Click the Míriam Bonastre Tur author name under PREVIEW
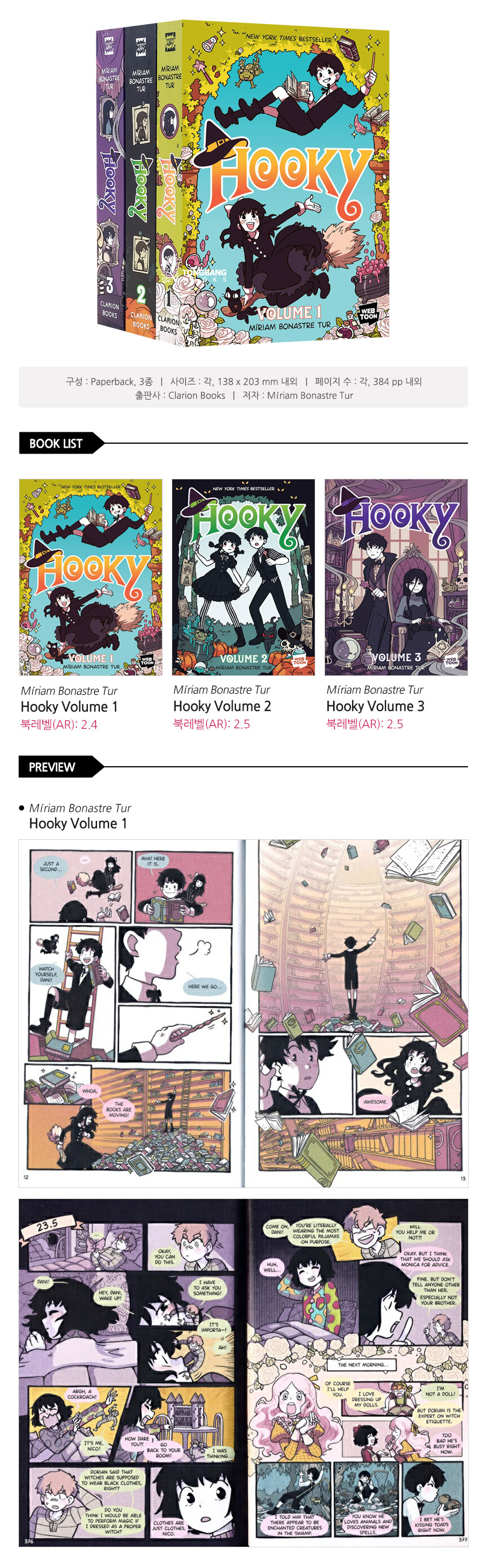The image size is (487, 1568). point(80,808)
